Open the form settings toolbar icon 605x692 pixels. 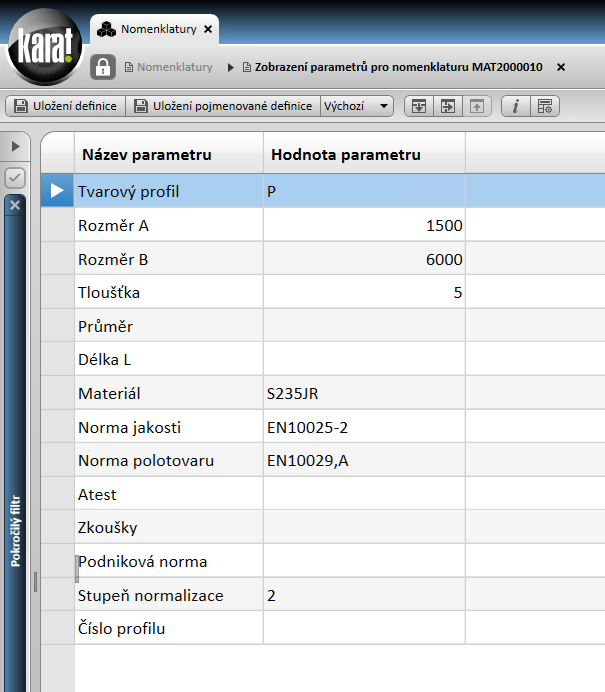pos(545,106)
